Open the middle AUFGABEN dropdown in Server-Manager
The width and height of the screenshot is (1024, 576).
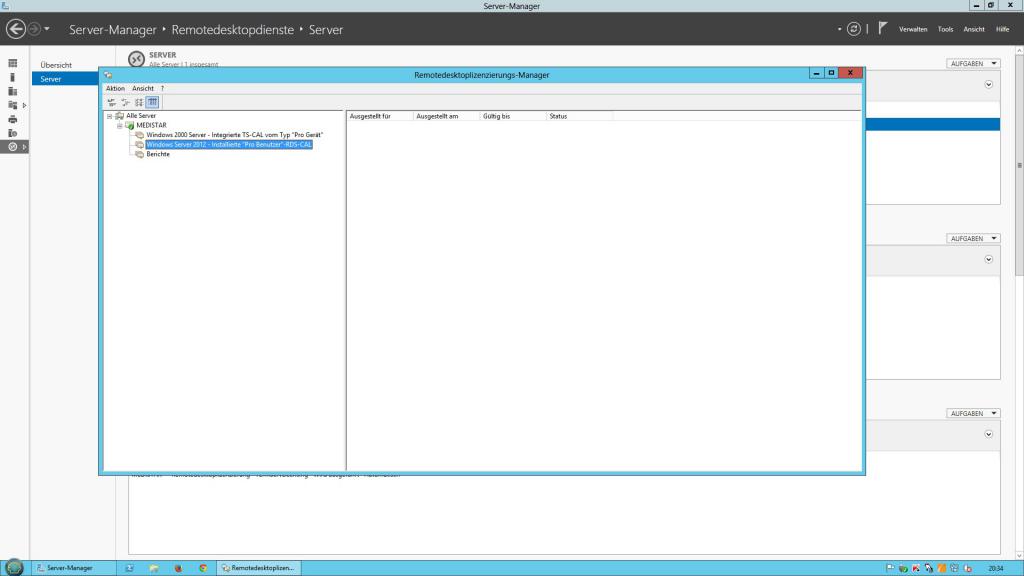(x=973, y=238)
